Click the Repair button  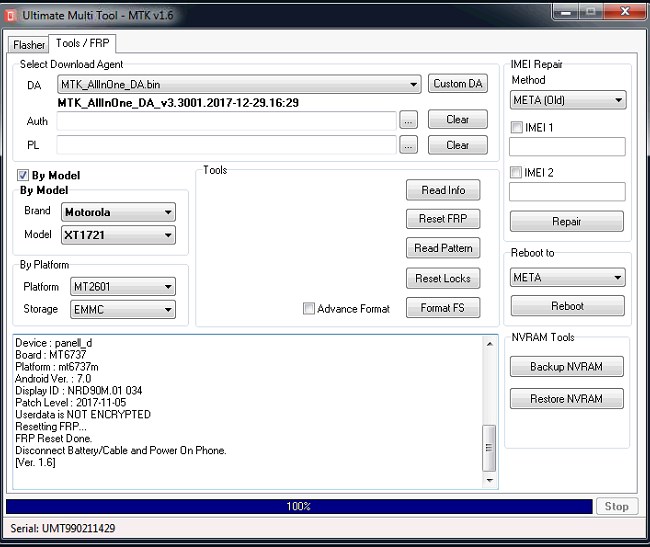pyautogui.click(x=567, y=221)
